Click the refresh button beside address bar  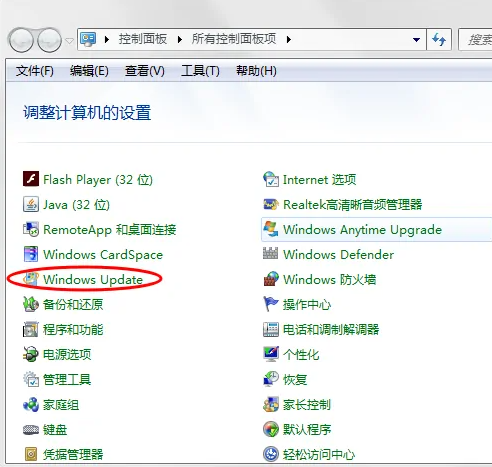[439, 40]
